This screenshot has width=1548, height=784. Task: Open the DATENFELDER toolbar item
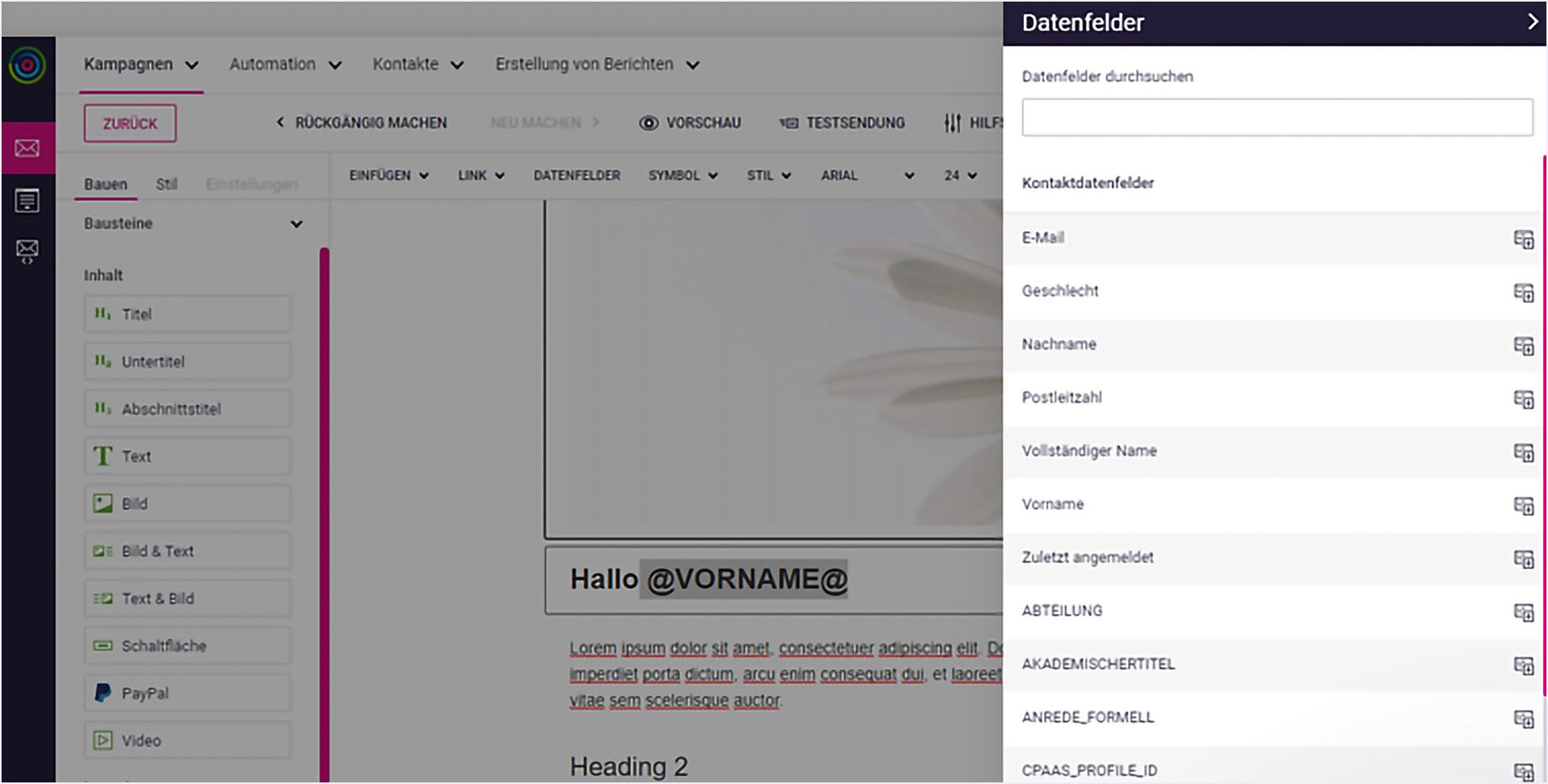(576, 175)
